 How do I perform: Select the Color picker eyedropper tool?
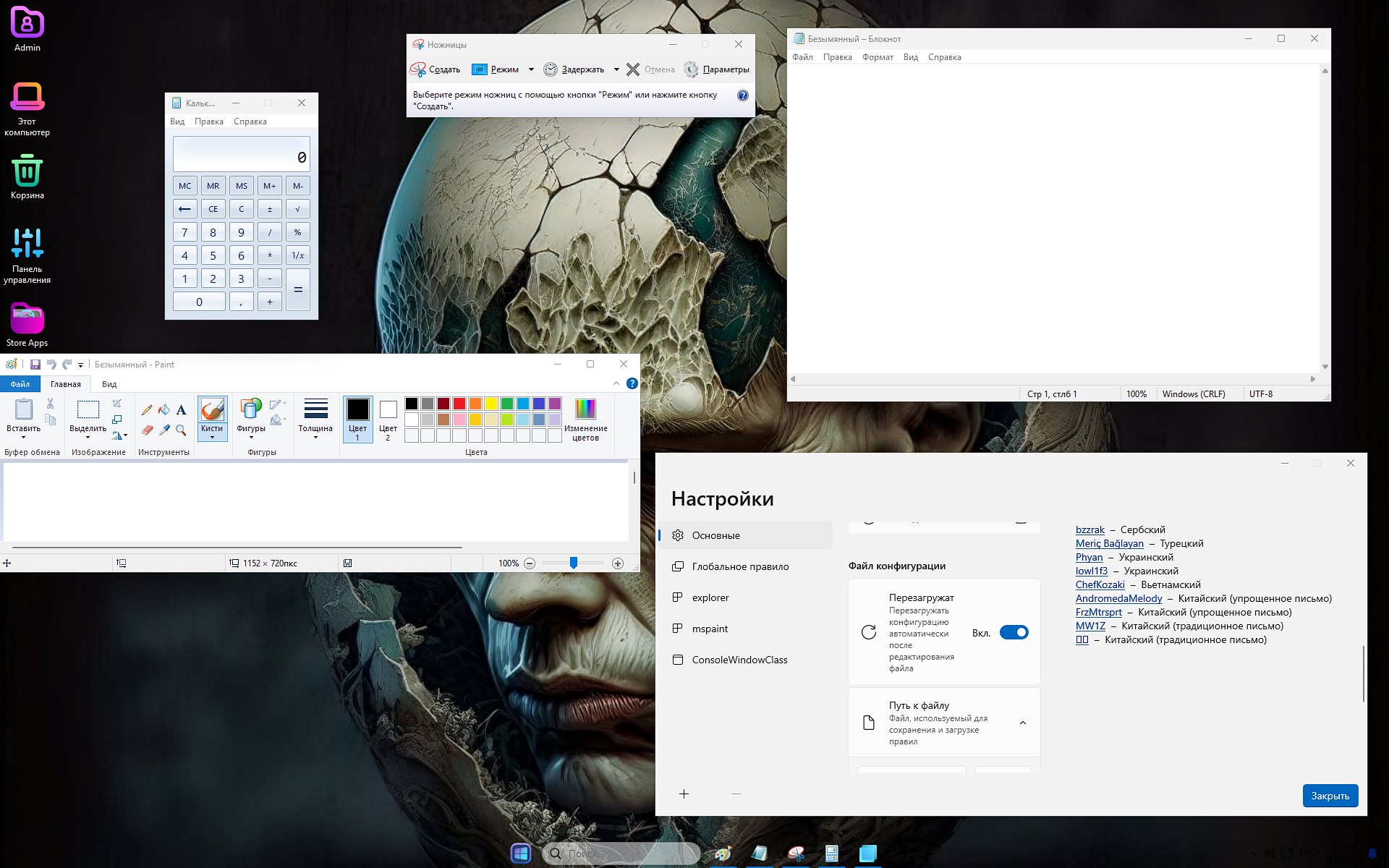click(x=164, y=430)
